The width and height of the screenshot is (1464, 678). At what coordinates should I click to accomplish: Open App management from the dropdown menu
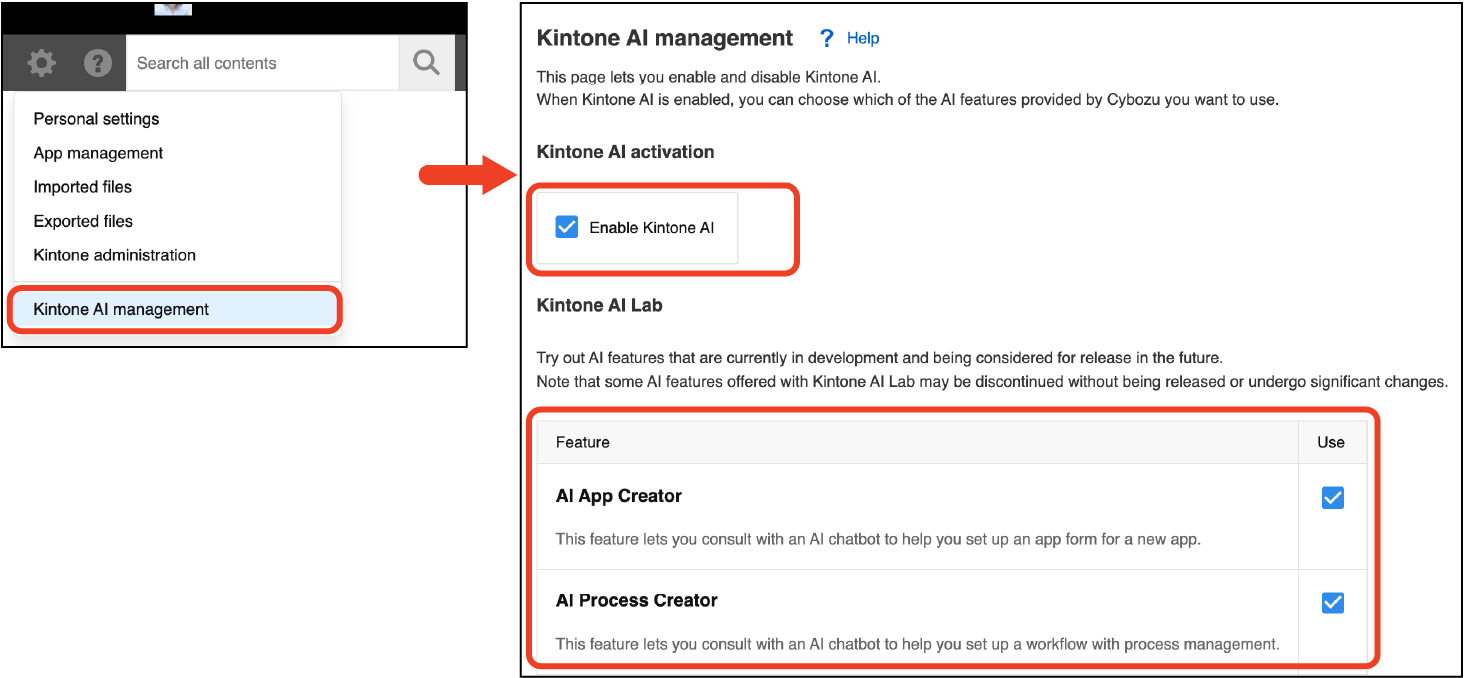(x=98, y=153)
